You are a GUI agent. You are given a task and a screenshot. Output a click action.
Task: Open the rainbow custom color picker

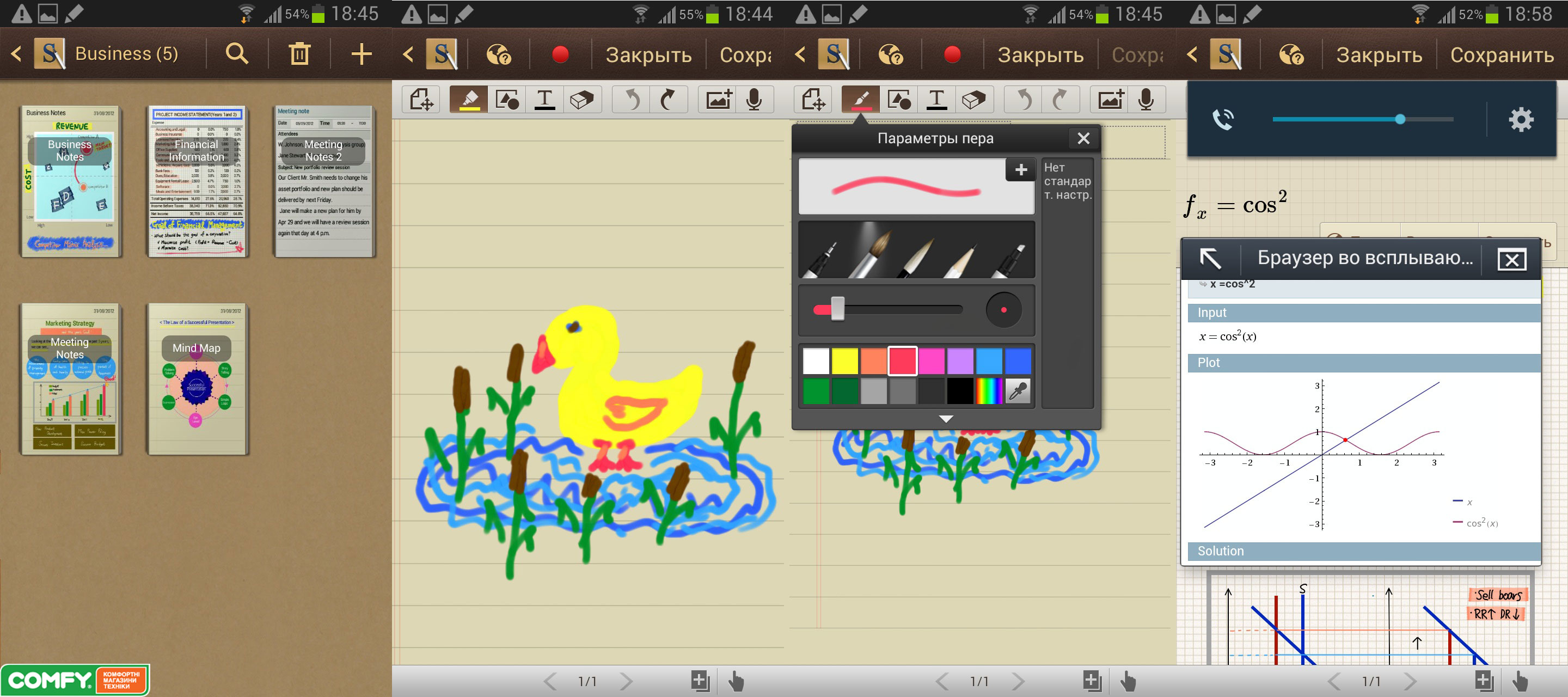click(989, 392)
